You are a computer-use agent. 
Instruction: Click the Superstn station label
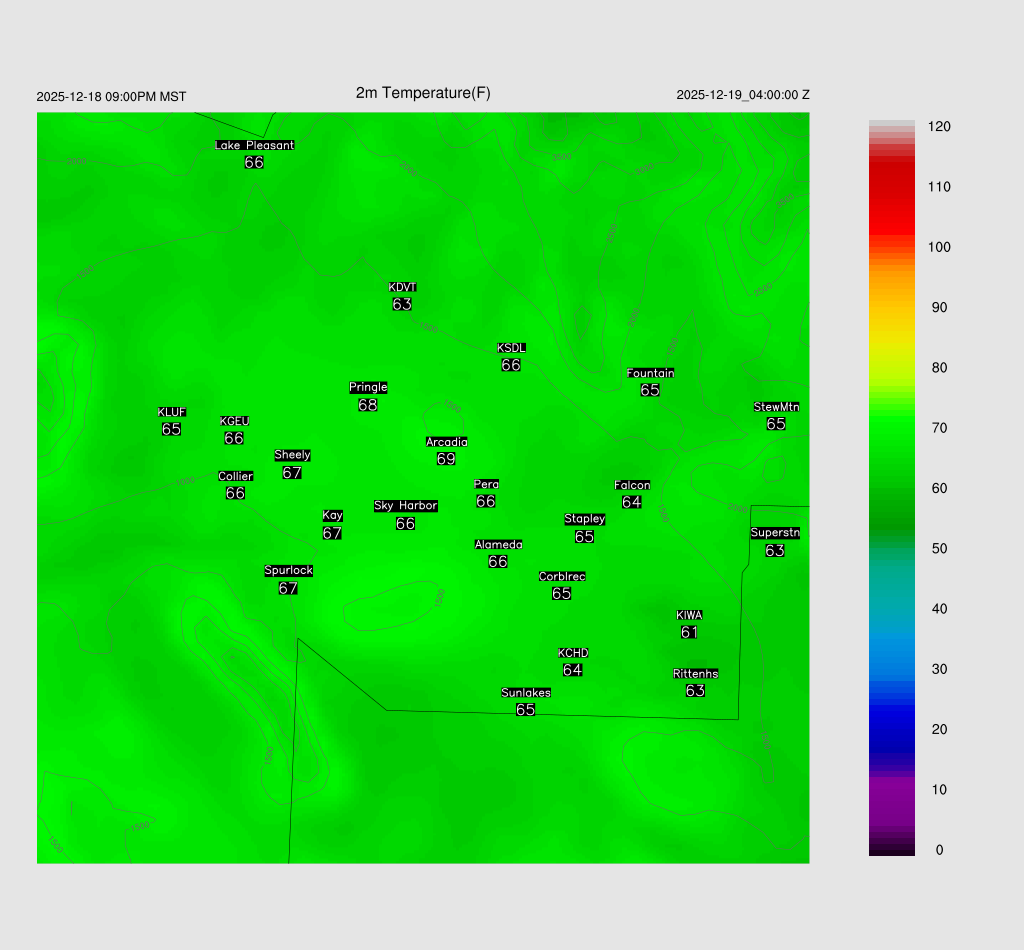point(775,533)
